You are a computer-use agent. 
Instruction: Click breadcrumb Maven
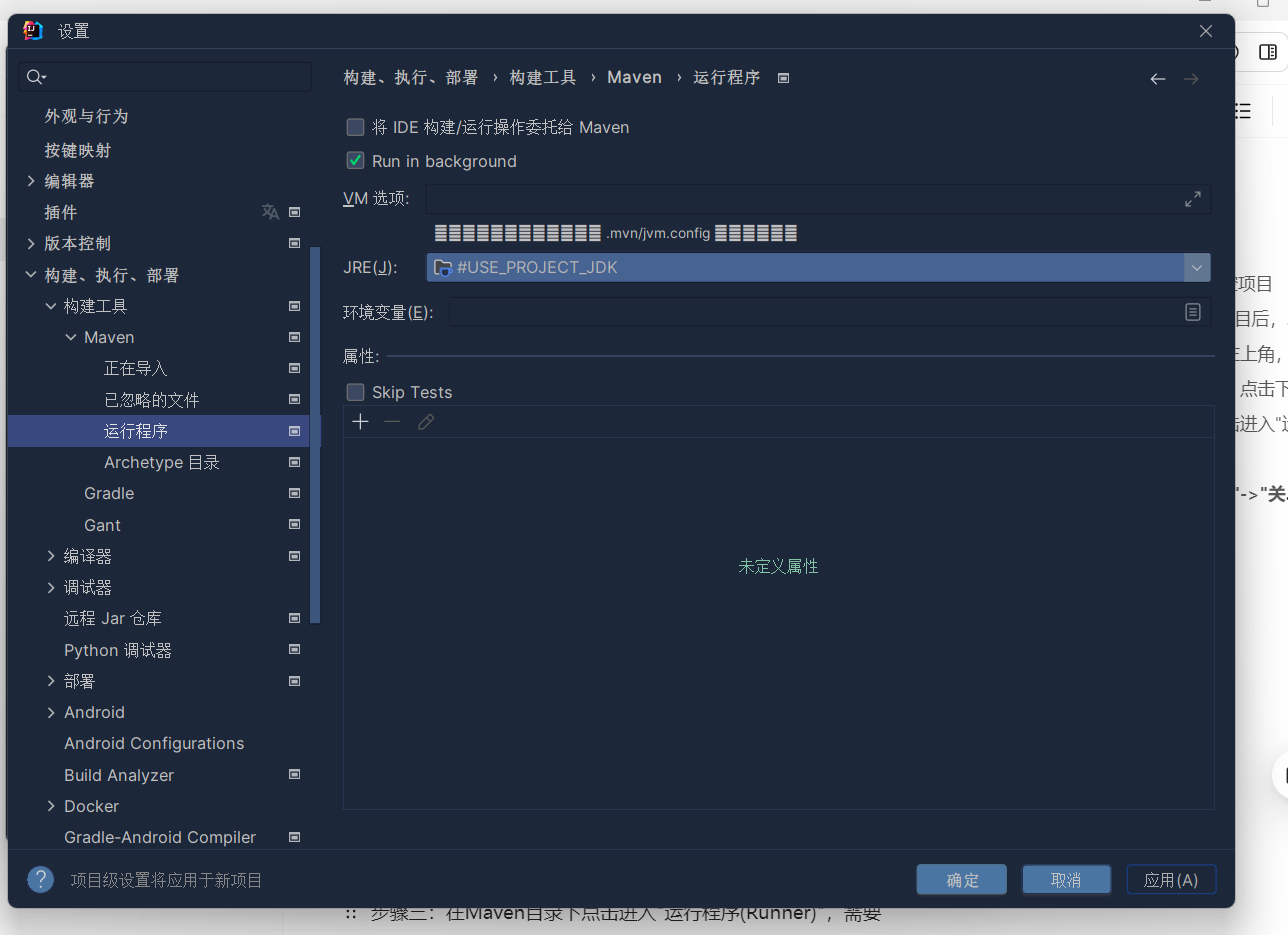[634, 77]
